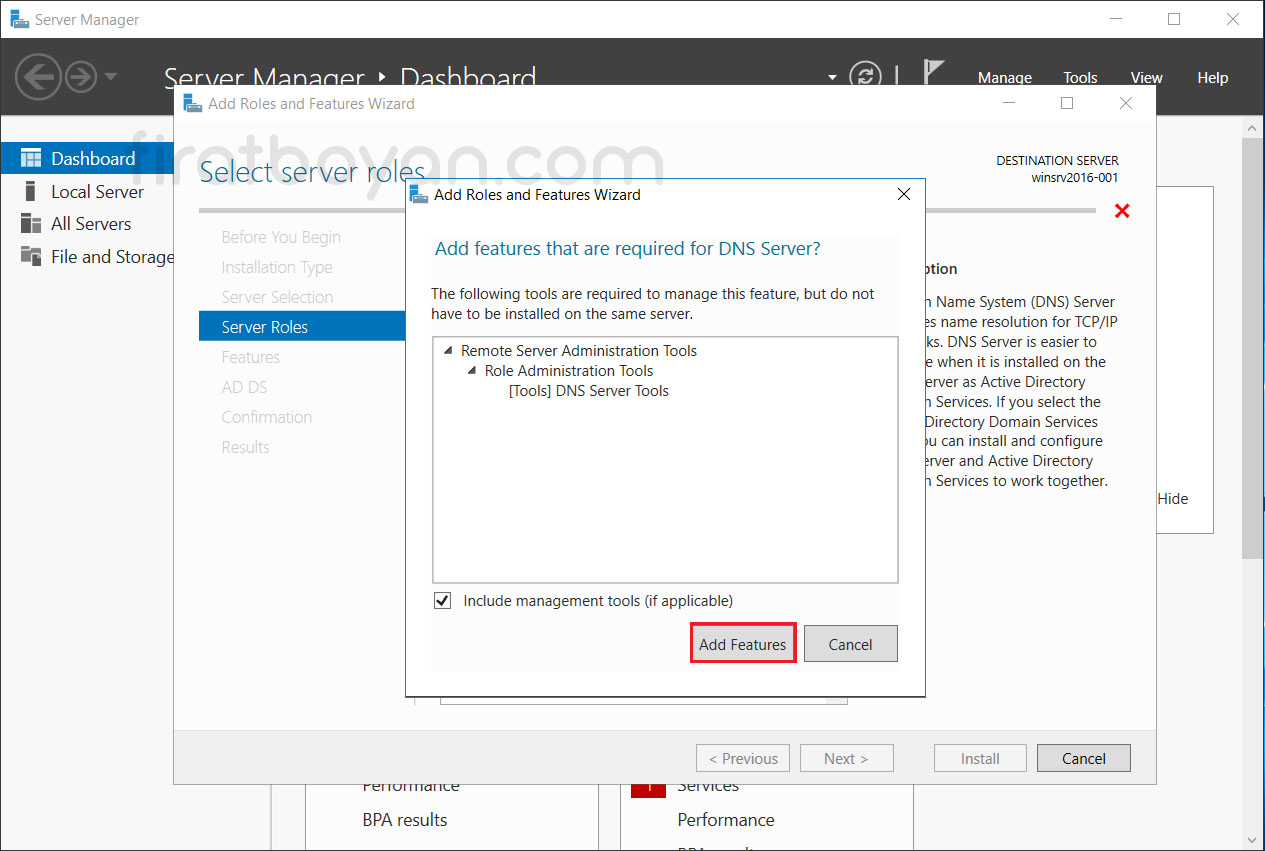The width and height of the screenshot is (1265, 851).
Task: Close the Add Roles wizard window
Action: tap(1126, 103)
